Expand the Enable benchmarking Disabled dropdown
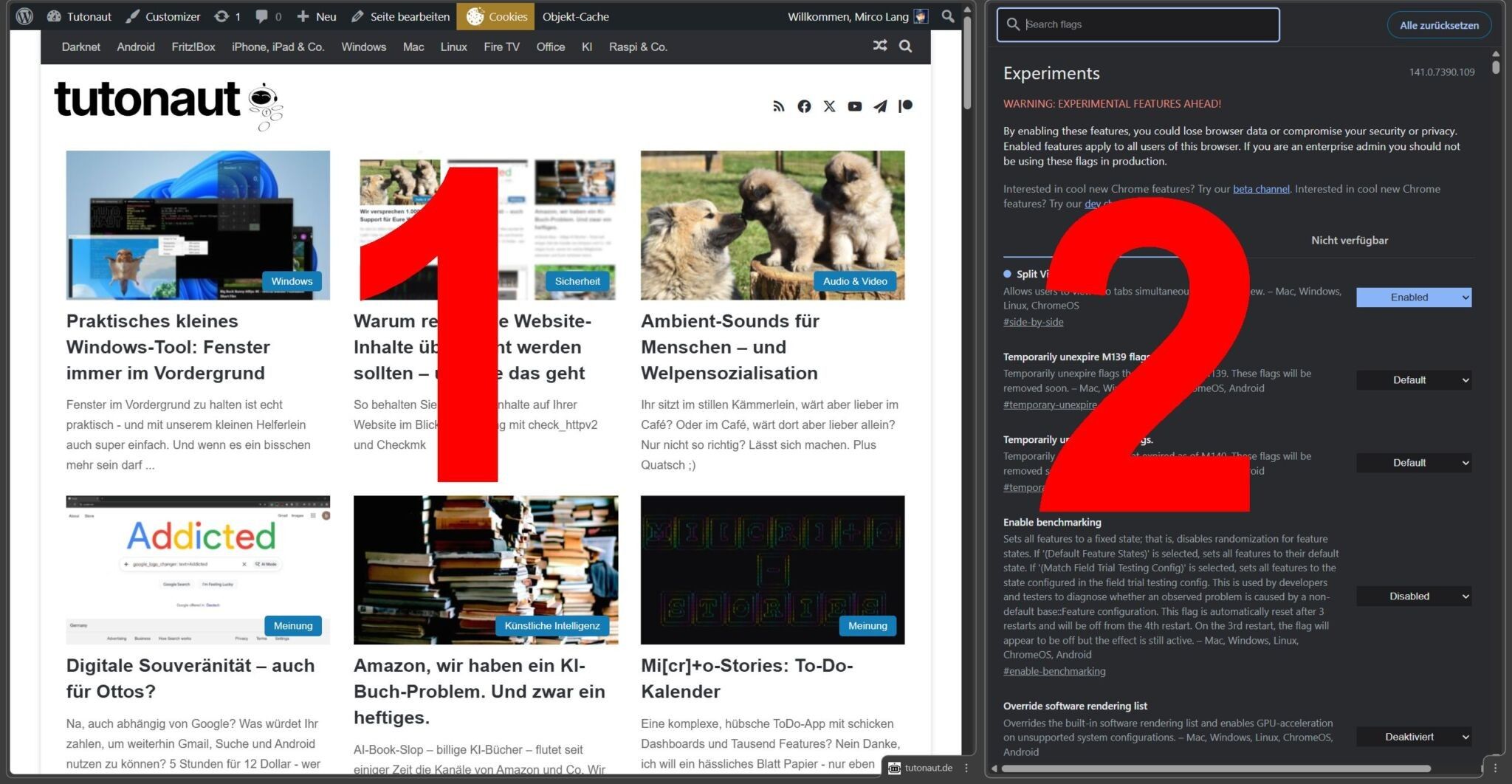Screen dimensions: 1512x784 [1413, 596]
